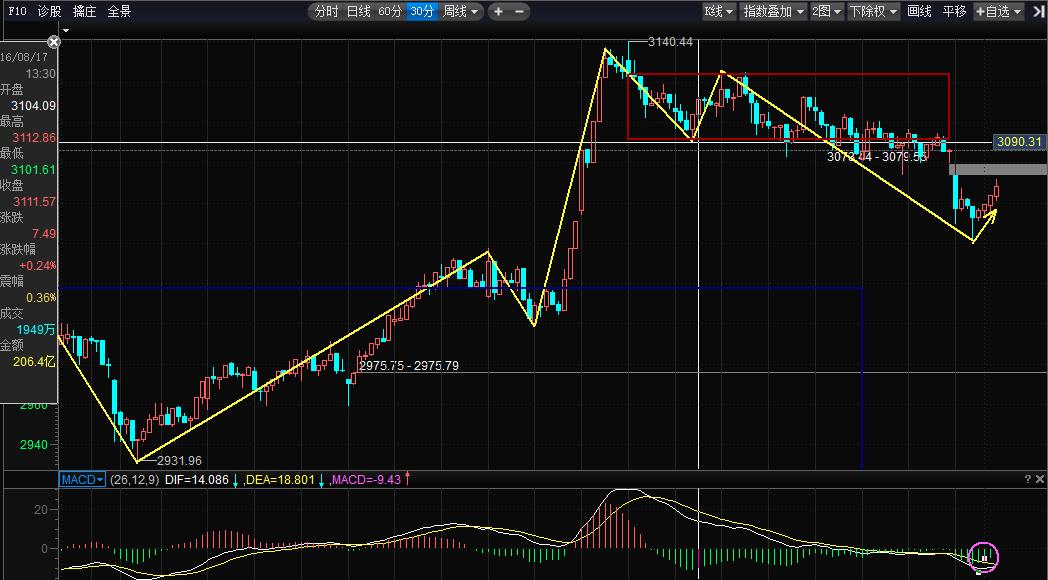Expand the 指数叠加 overlay dropdown
Viewport: 1048px width, 580px height.
[x=773, y=12]
